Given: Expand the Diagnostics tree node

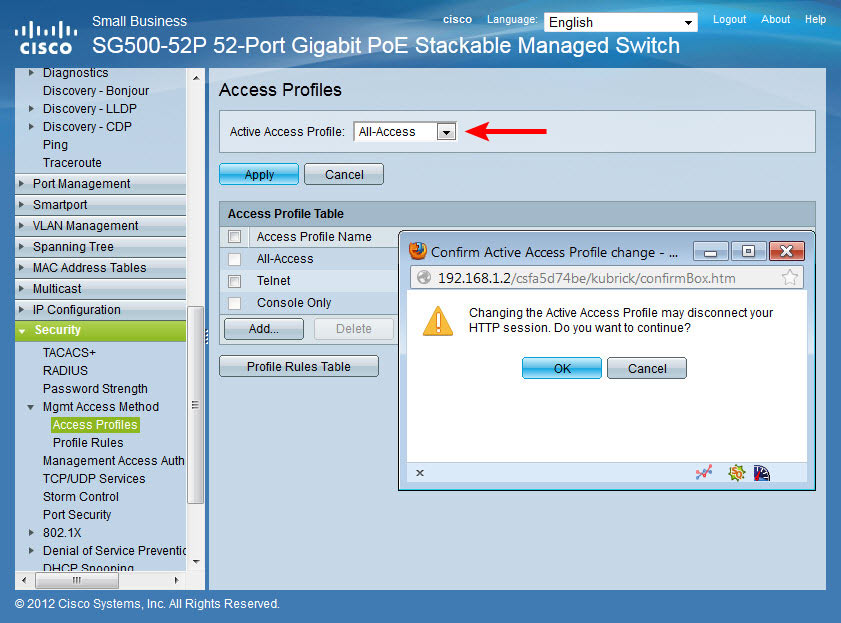Looking at the screenshot, I should (x=31, y=72).
